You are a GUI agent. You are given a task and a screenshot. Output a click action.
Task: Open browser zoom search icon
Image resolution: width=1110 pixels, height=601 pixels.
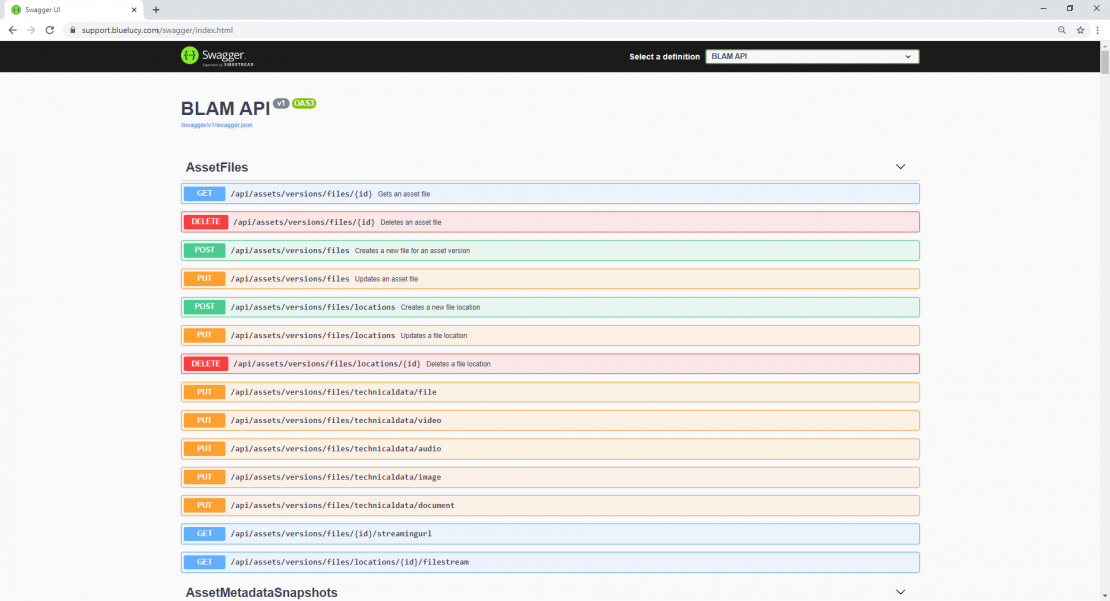pos(1062,30)
